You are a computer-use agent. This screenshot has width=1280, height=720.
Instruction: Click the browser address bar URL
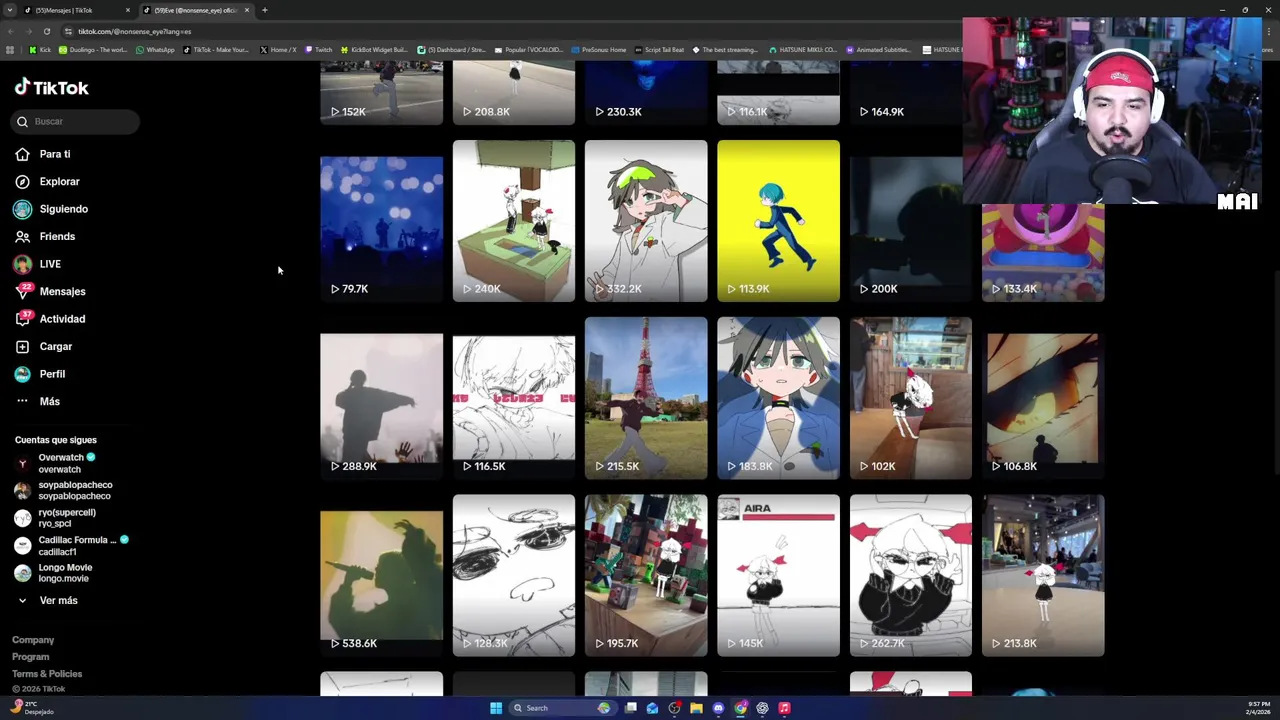(x=134, y=31)
